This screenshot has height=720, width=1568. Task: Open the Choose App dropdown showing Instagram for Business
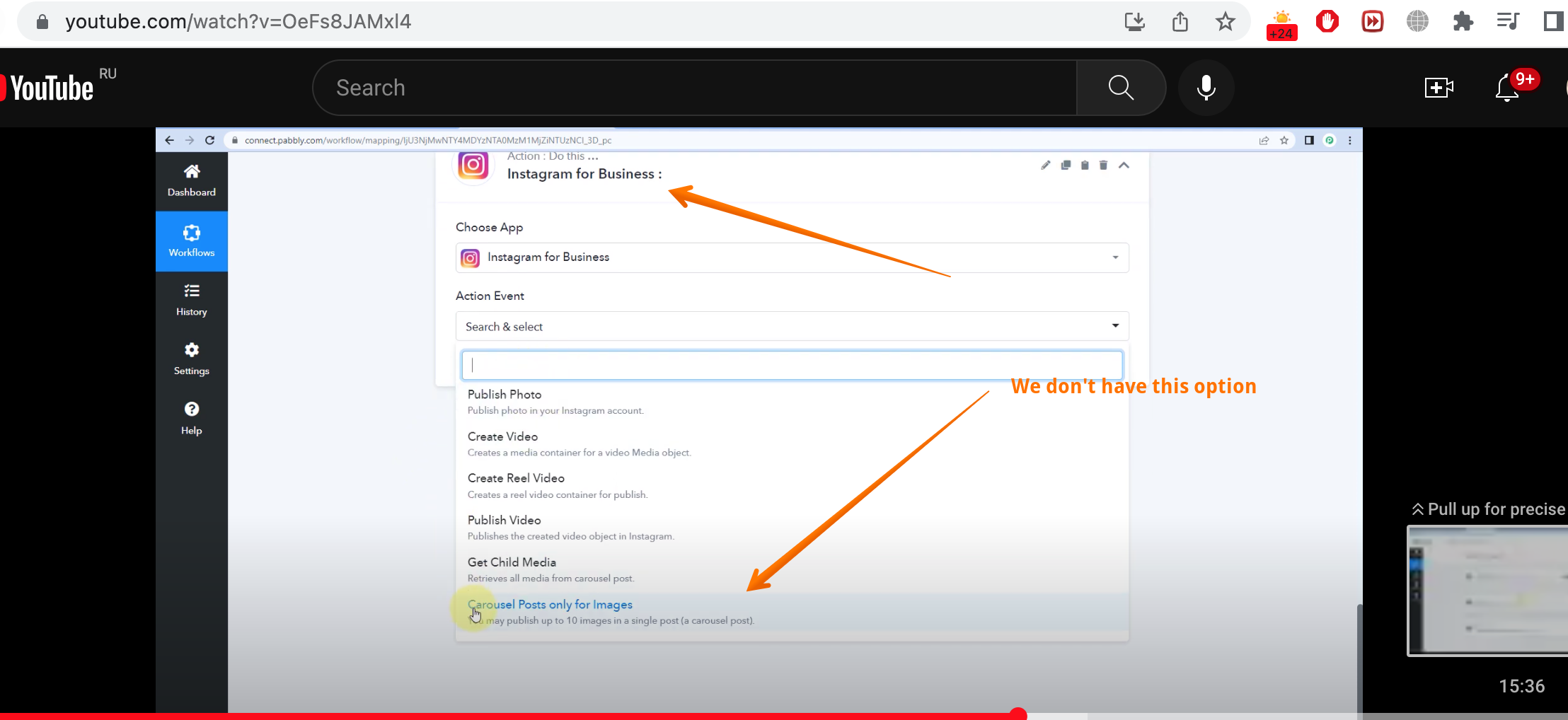(x=792, y=257)
